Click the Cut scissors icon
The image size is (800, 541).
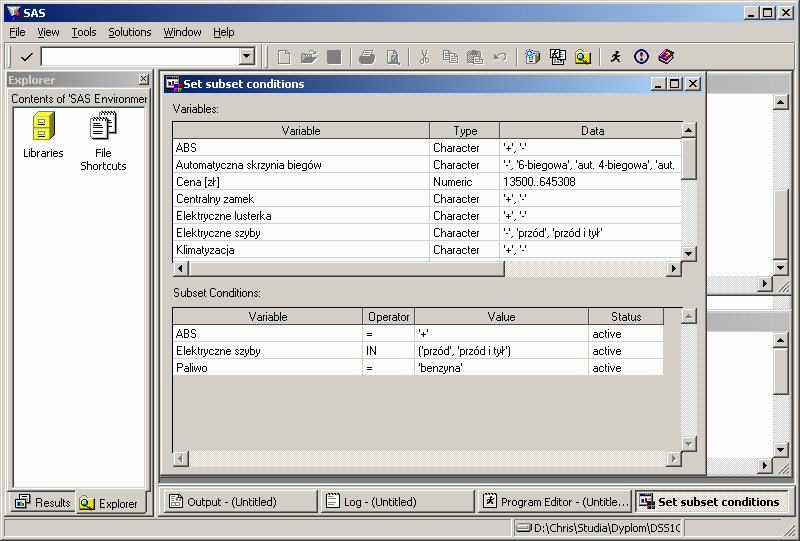(424, 57)
